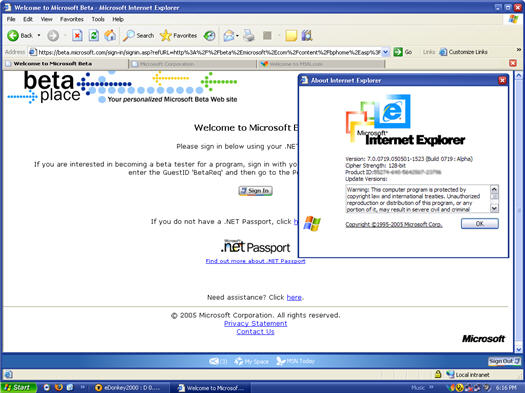
Task: Switch to the Microsoft Corporation tab
Action: (193, 64)
